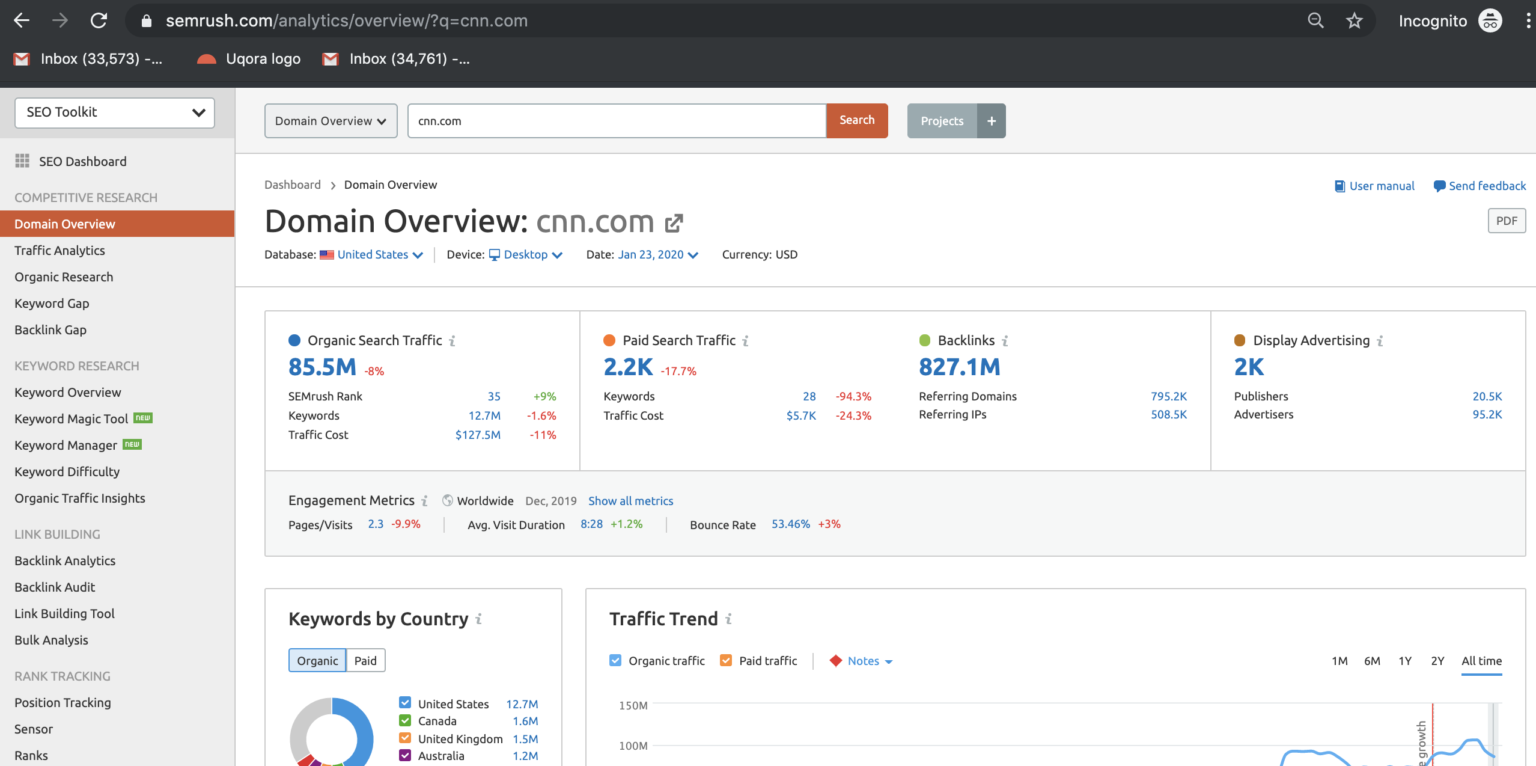Open the SEO Dashboard
This screenshot has height=766, width=1536.
82,161
